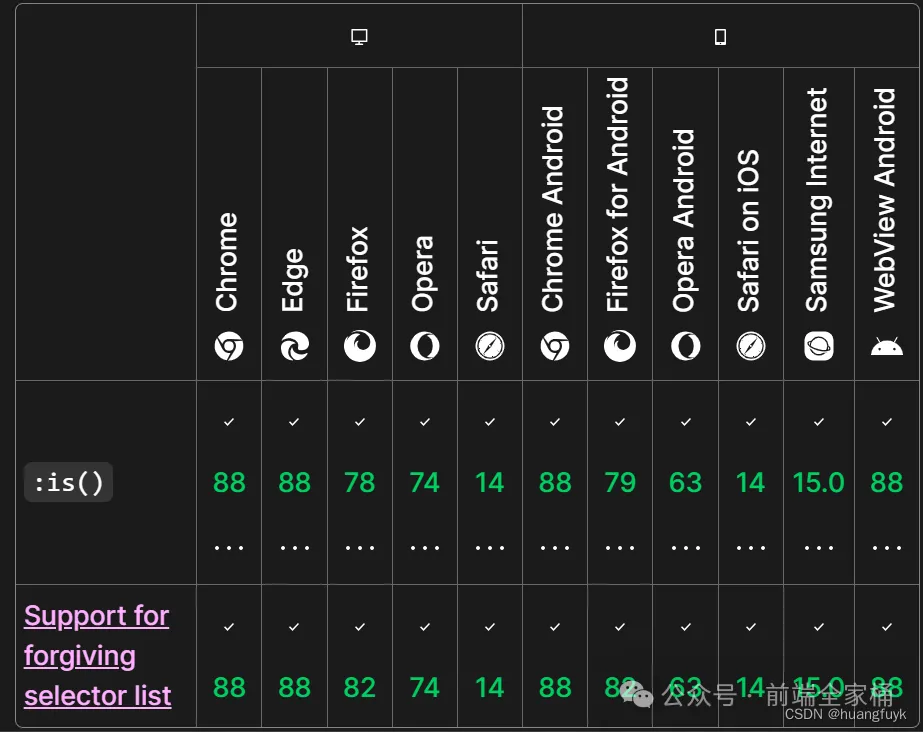Click Firefox 82 cell in forgiving selector row

click(x=360, y=656)
